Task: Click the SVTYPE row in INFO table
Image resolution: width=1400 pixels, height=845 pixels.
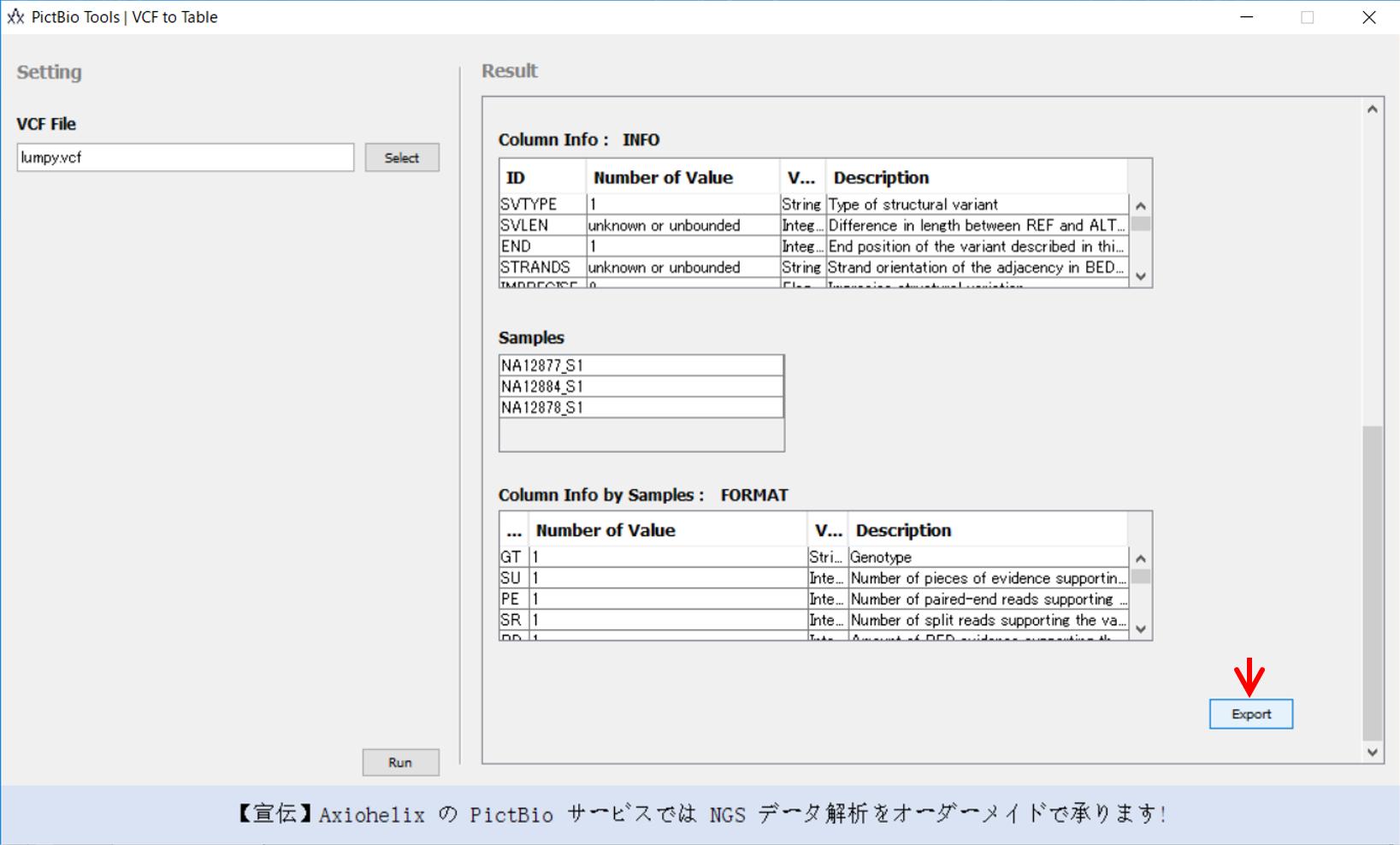Action: click(812, 204)
